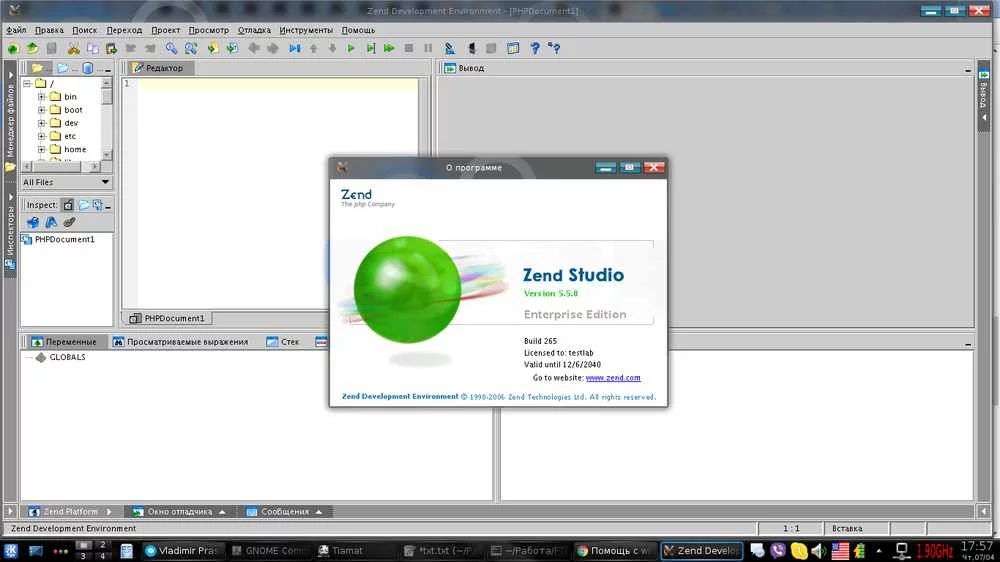
Task: Expand the Сообщения panel arrow
Action: [318, 512]
